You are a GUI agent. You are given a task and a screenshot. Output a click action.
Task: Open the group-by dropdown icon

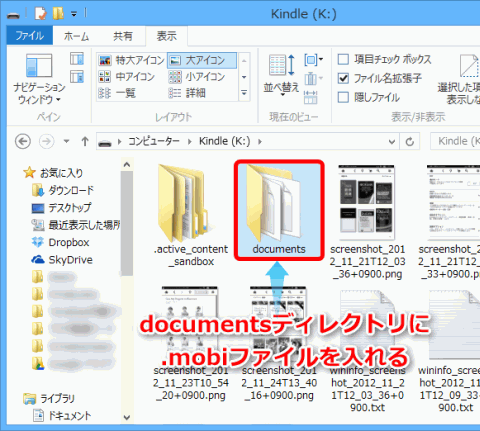(x=313, y=60)
